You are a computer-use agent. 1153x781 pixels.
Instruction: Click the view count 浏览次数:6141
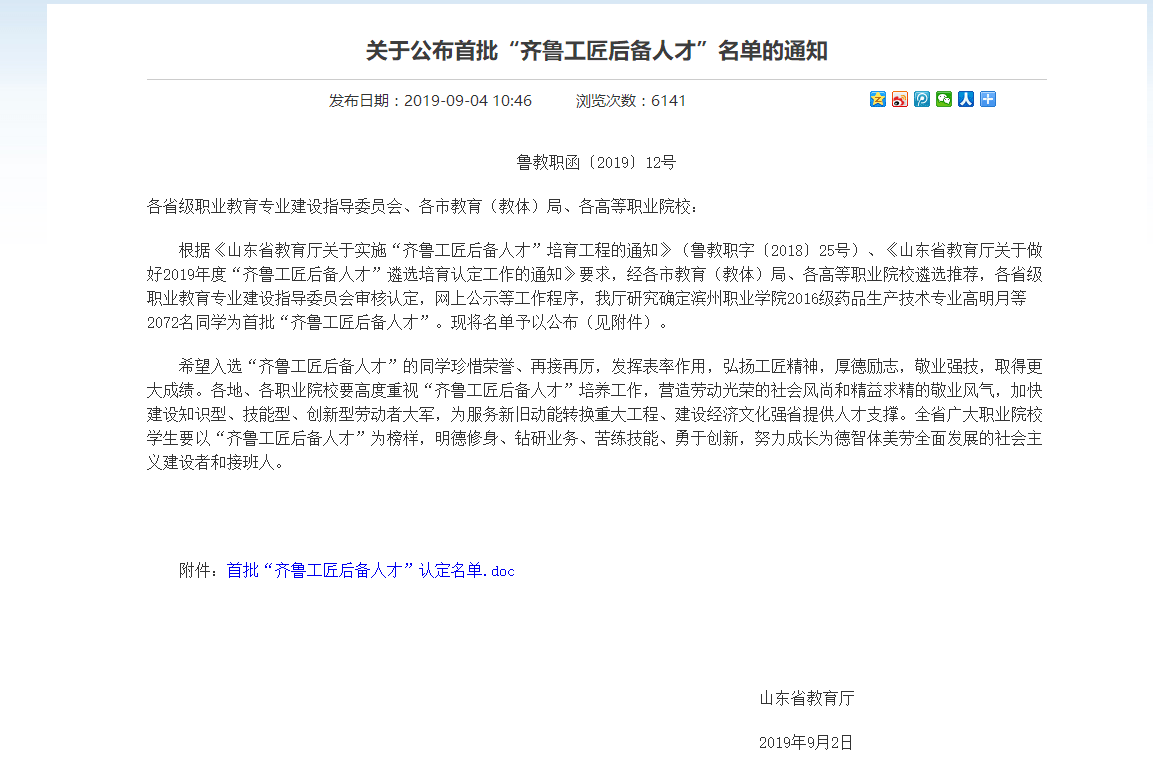pyautogui.click(x=631, y=101)
